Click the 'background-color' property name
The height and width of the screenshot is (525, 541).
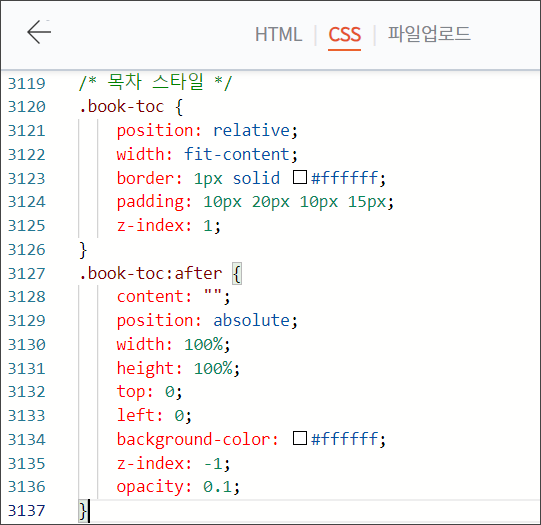point(193,439)
